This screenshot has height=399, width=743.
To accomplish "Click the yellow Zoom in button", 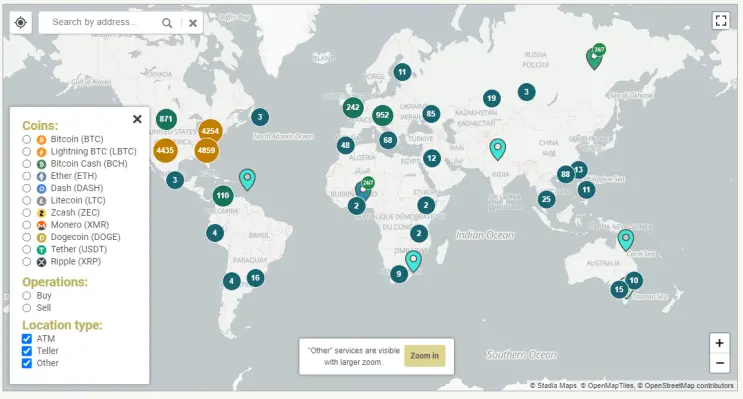I will pos(425,356).
